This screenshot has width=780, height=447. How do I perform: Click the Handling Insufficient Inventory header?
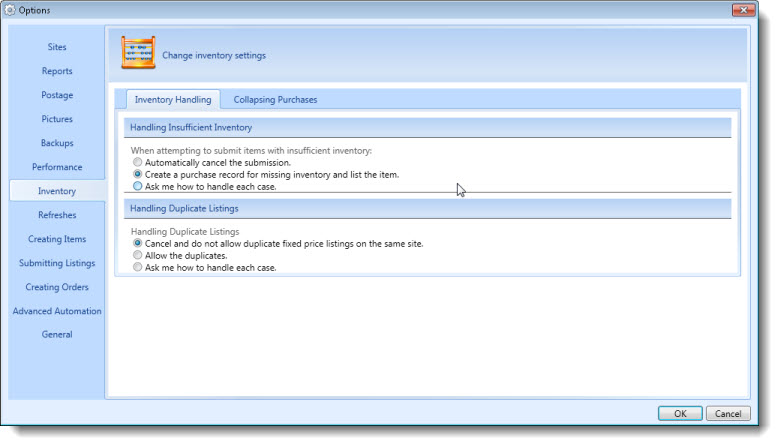coord(427,127)
